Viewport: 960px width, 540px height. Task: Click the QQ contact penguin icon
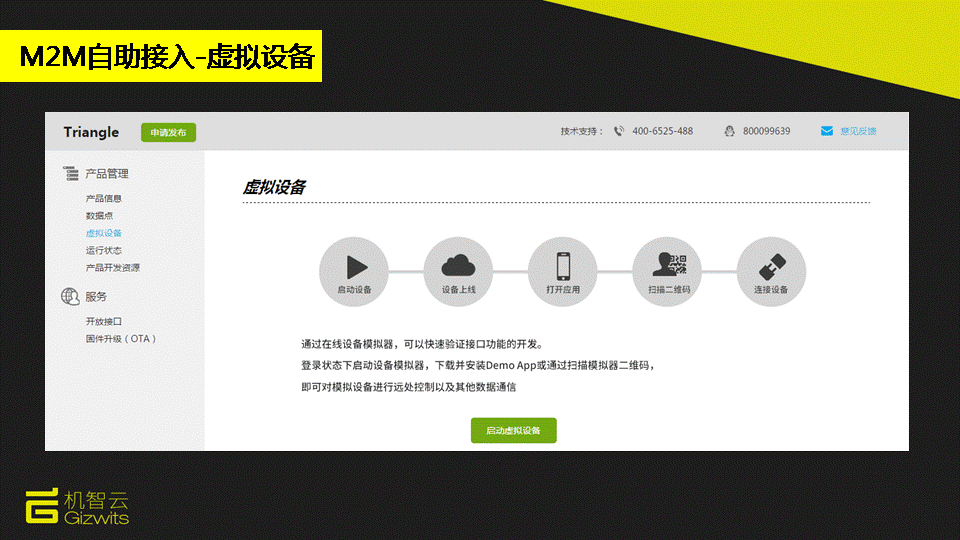[x=730, y=131]
